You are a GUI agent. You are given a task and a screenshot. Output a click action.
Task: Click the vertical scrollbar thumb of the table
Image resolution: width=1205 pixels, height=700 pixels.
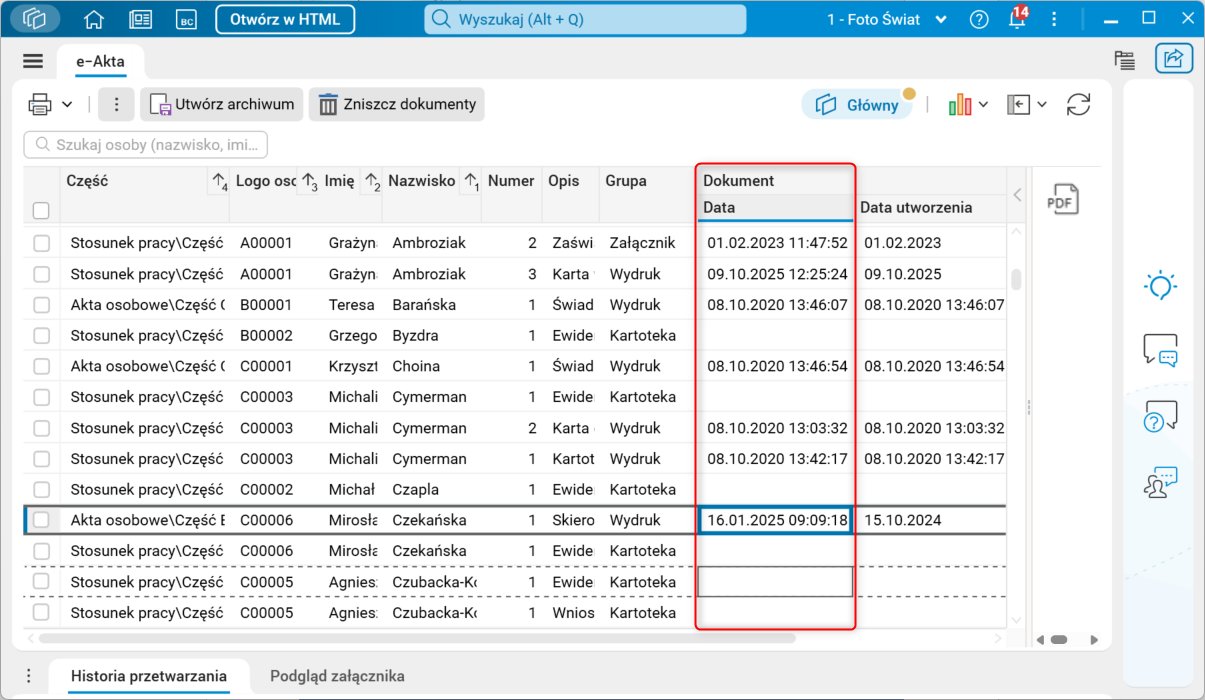click(x=1016, y=279)
